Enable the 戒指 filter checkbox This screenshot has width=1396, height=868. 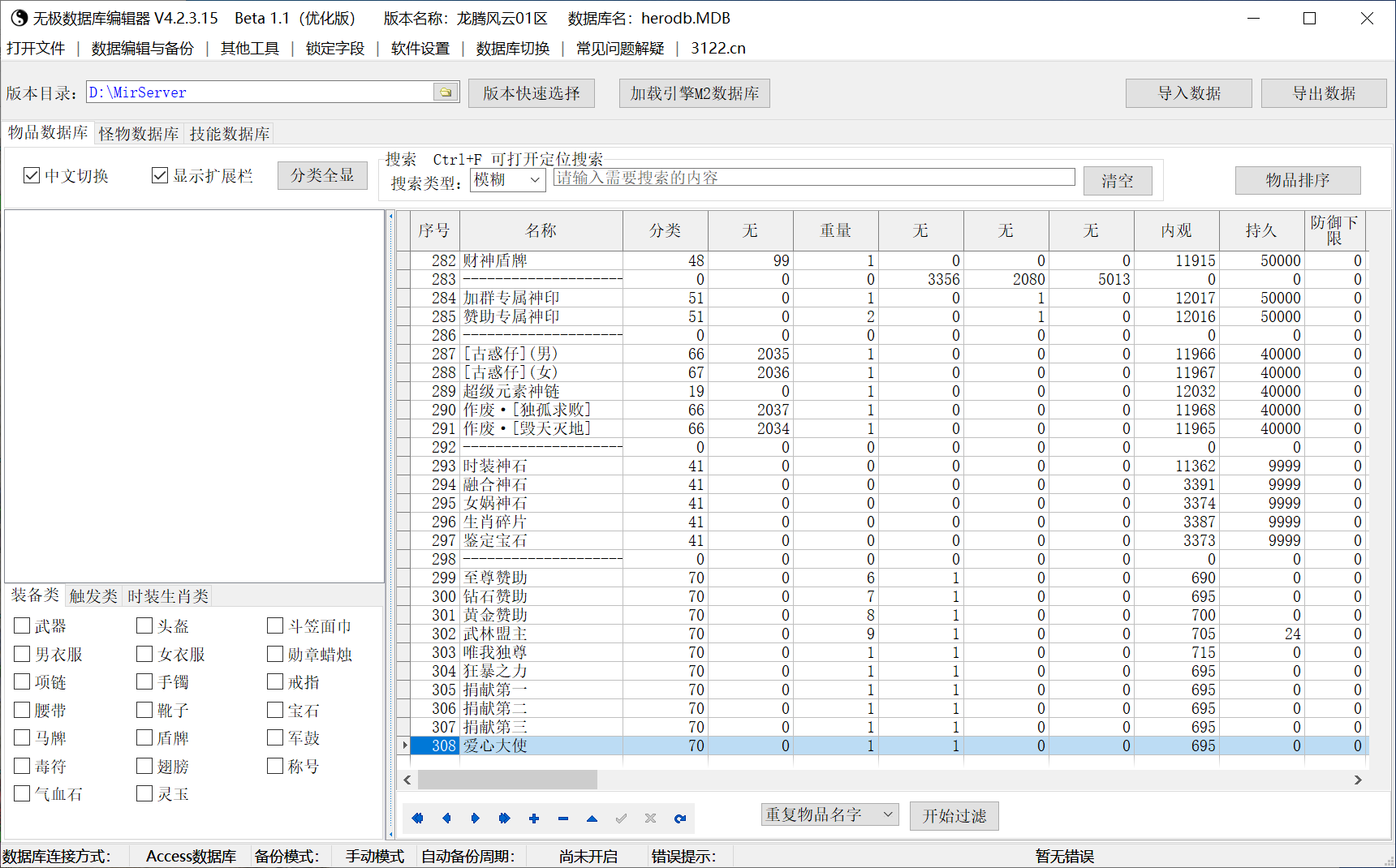275,681
